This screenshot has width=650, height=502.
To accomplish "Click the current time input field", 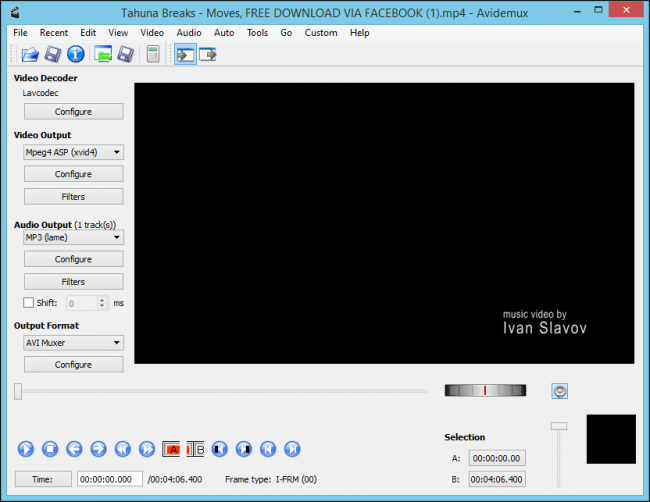I will [x=110, y=479].
